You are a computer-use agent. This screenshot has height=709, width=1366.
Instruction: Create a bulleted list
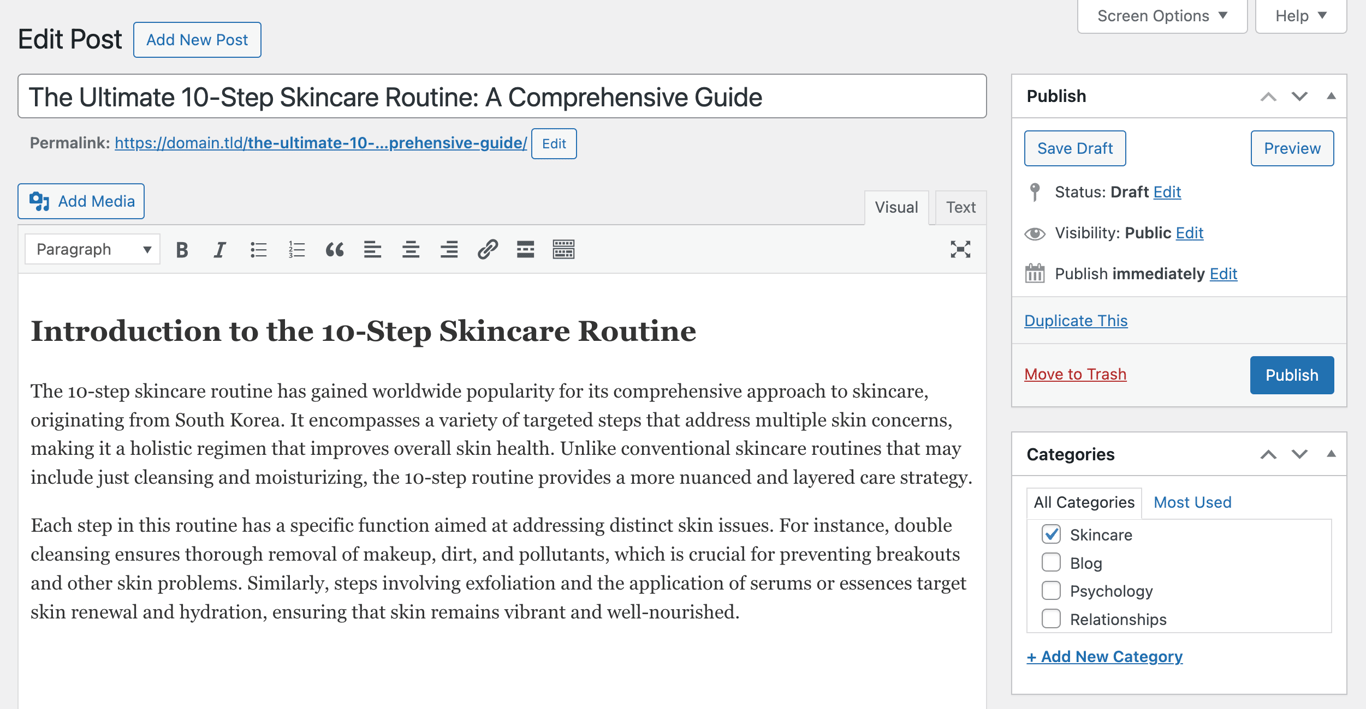258,249
